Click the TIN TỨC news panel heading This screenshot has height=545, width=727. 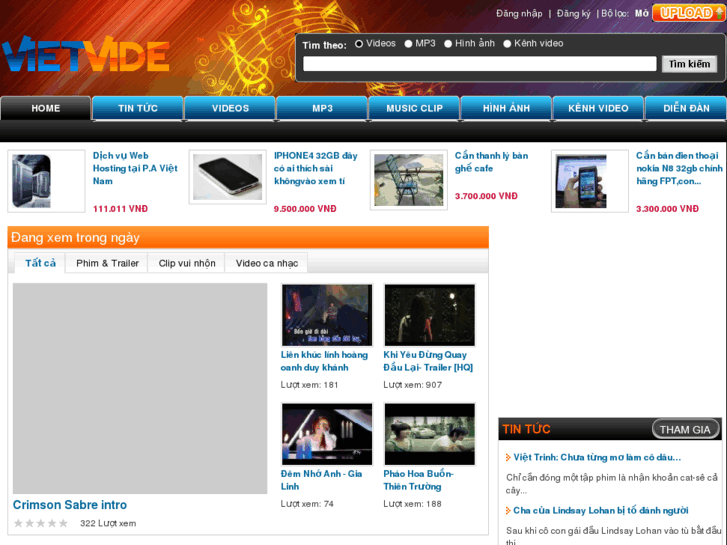pyautogui.click(x=526, y=430)
